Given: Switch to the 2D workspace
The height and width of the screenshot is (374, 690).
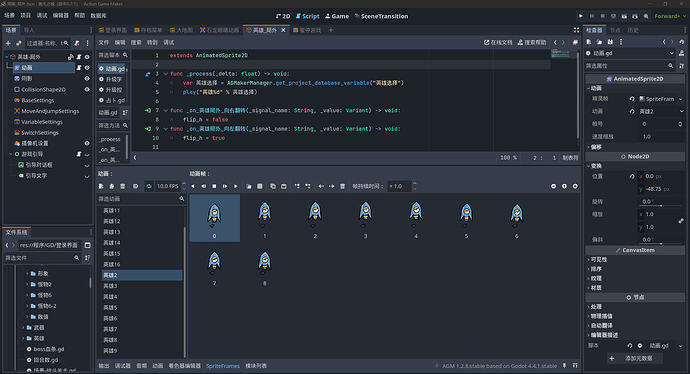Looking at the screenshot, I should [283, 16].
